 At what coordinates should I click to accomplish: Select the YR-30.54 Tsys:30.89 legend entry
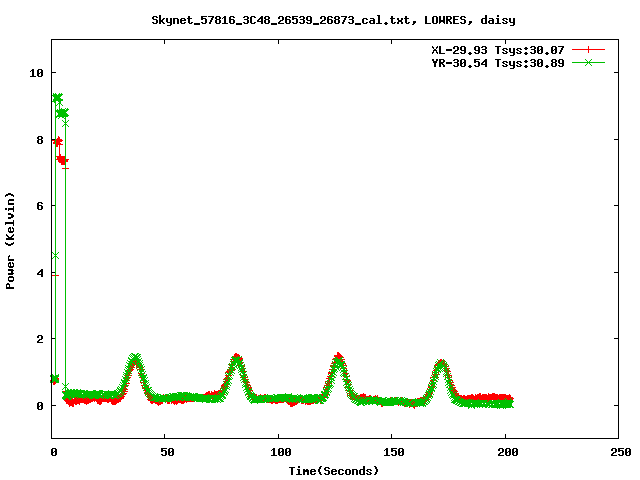[x=498, y=63]
